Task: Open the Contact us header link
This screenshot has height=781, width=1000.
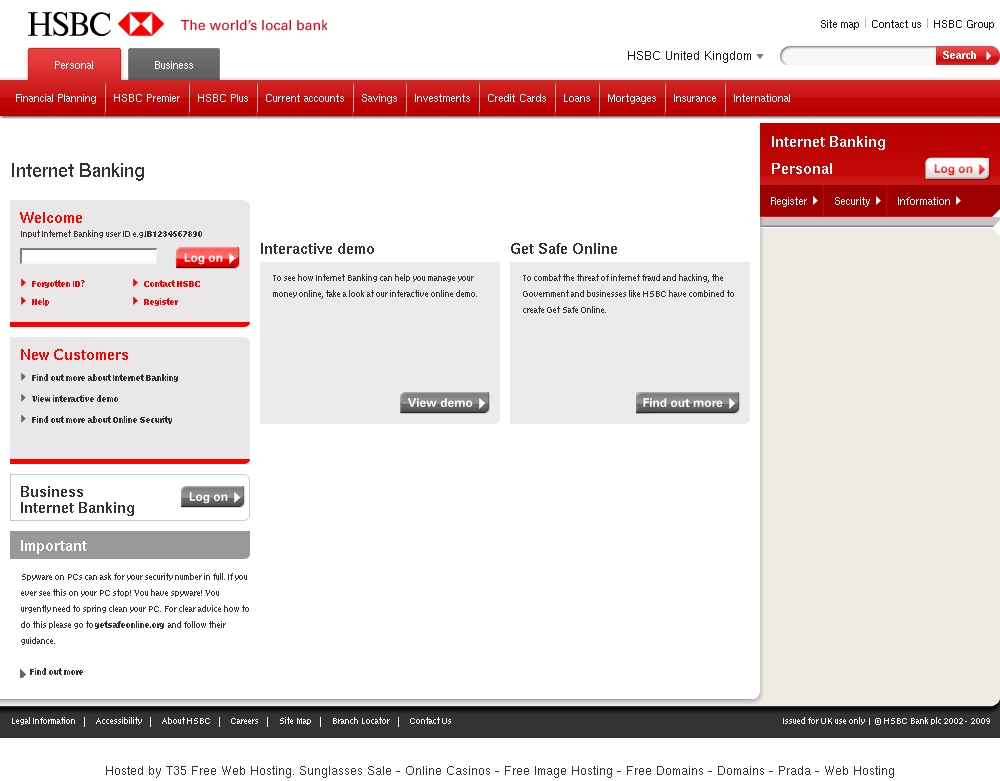Action: pos(896,24)
